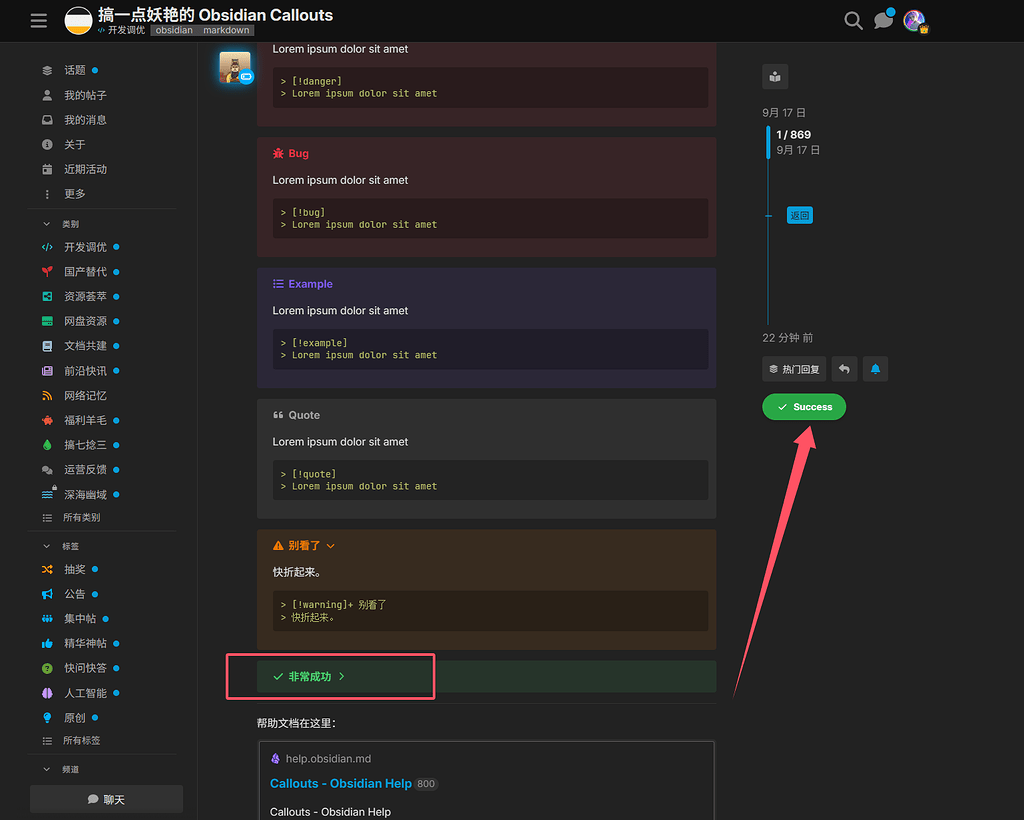Click the 网络记忆 RSS icon
1024x820 pixels.
(x=47, y=396)
